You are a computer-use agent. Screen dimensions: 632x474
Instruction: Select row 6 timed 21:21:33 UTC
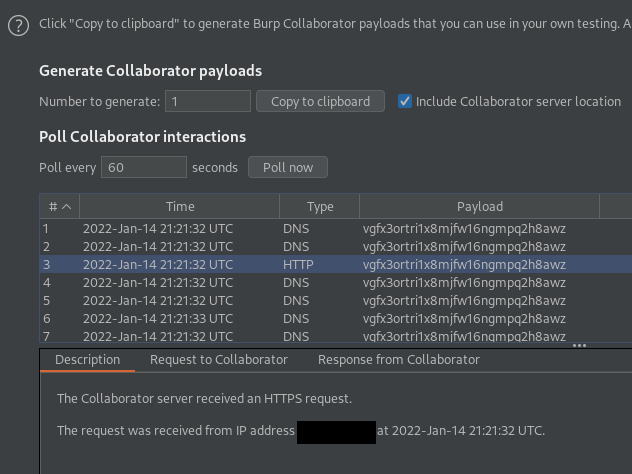[x=336, y=318]
